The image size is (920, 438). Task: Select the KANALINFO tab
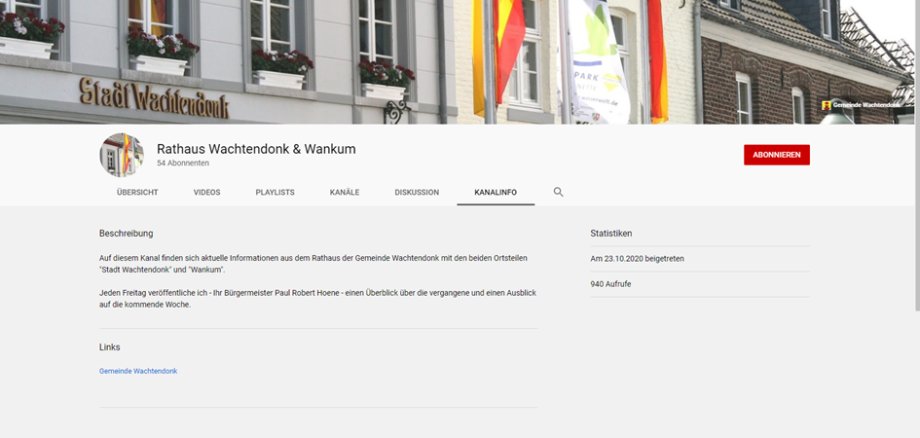coord(496,192)
